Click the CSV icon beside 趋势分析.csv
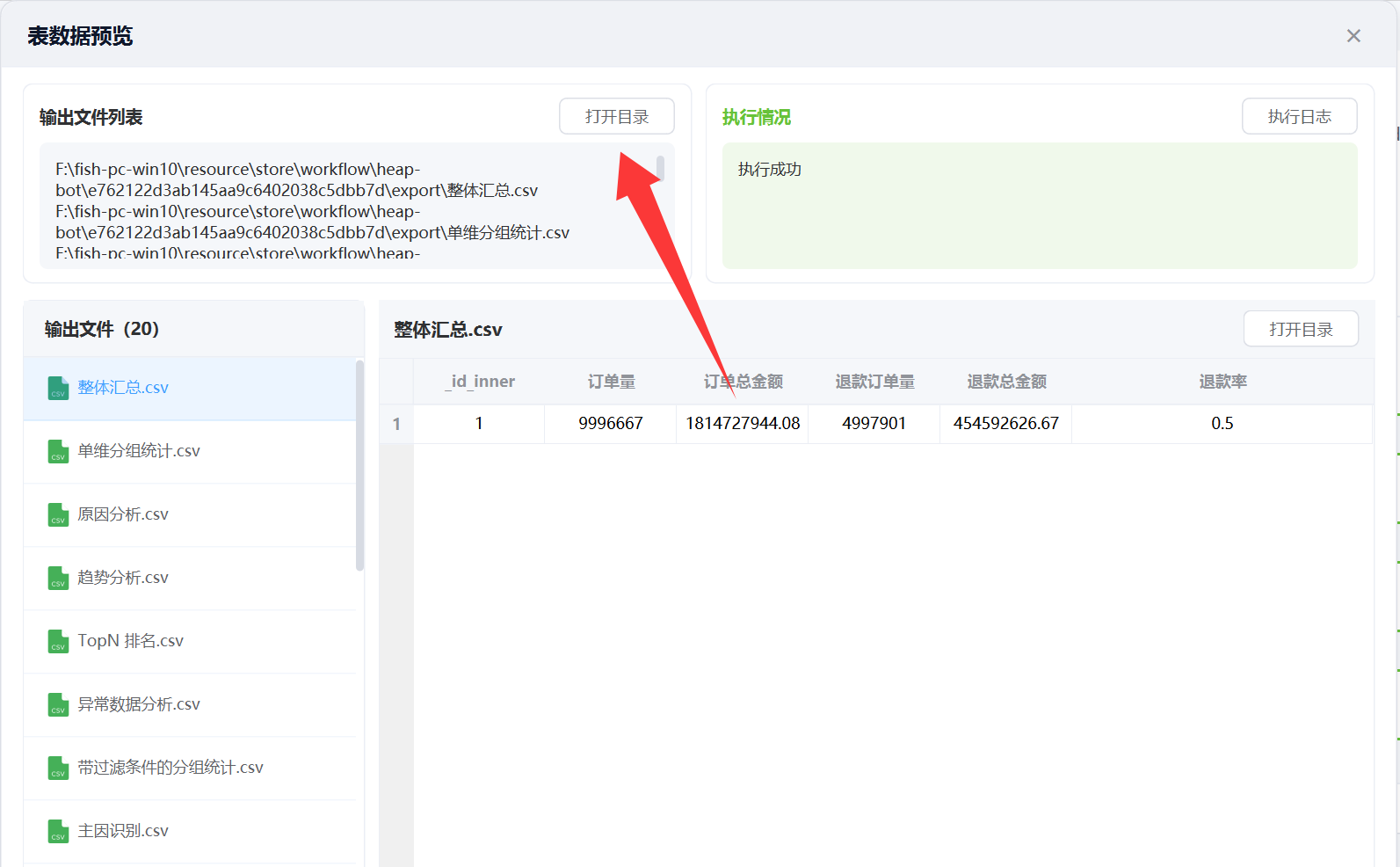This screenshot has width=1400, height=867. 58,578
